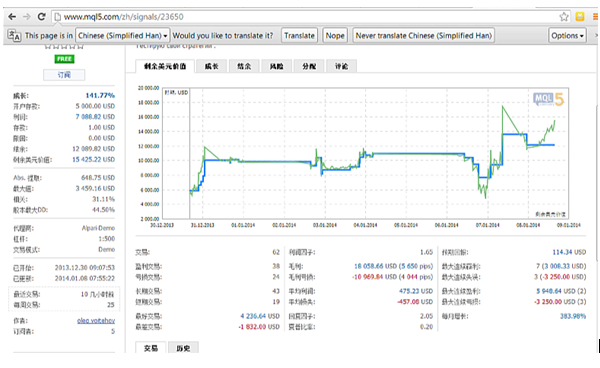Click the 44.50% drawdown value
600x368 pixels.
103,210
